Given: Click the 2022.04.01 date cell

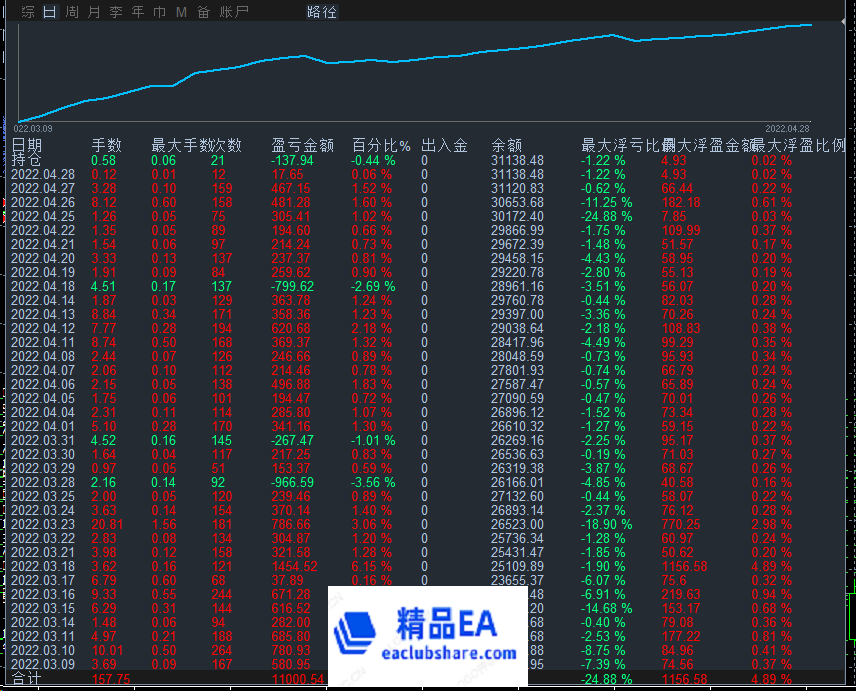Looking at the screenshot, I should (43, 426).
